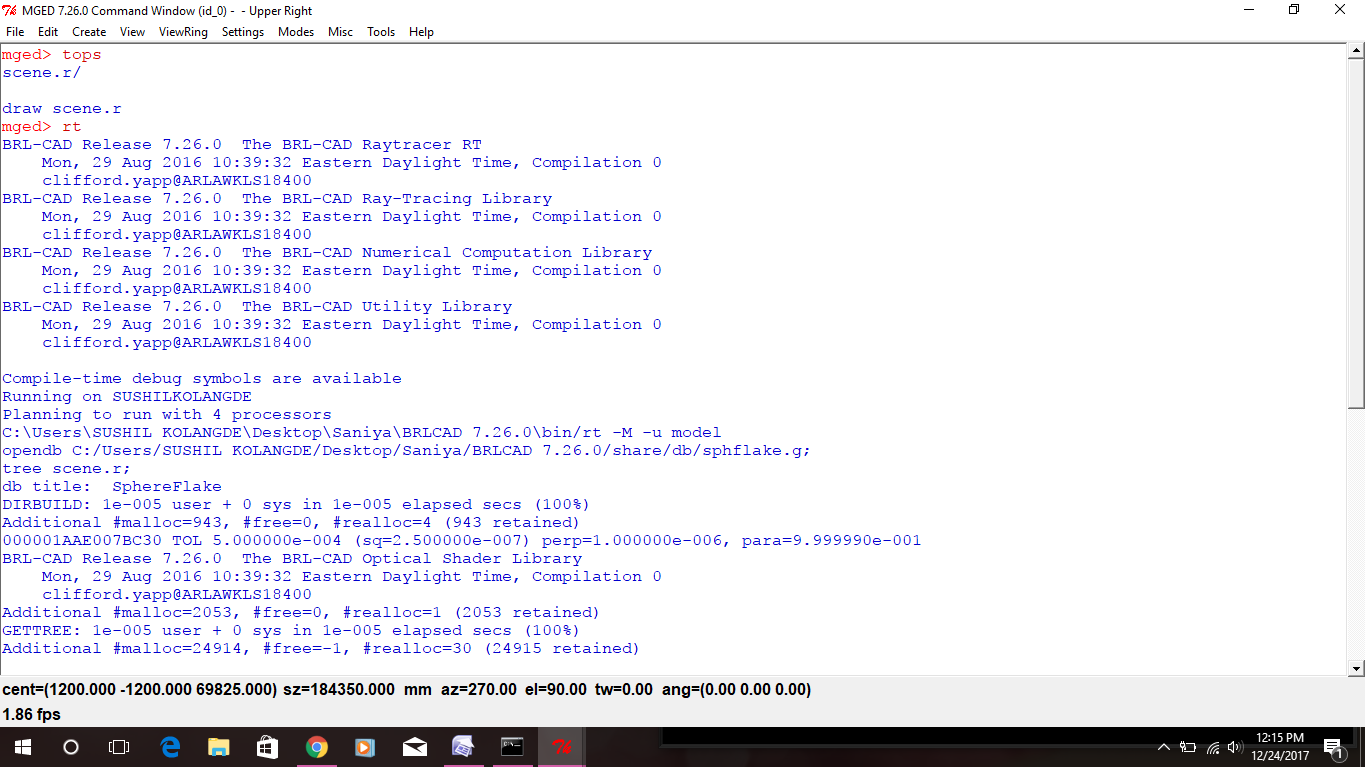The width and height of the screenshot is (1365, 767).
Task: Click 'Planning to run with 4 processors'
Action: pyautogui.click(x=167, y=415)
